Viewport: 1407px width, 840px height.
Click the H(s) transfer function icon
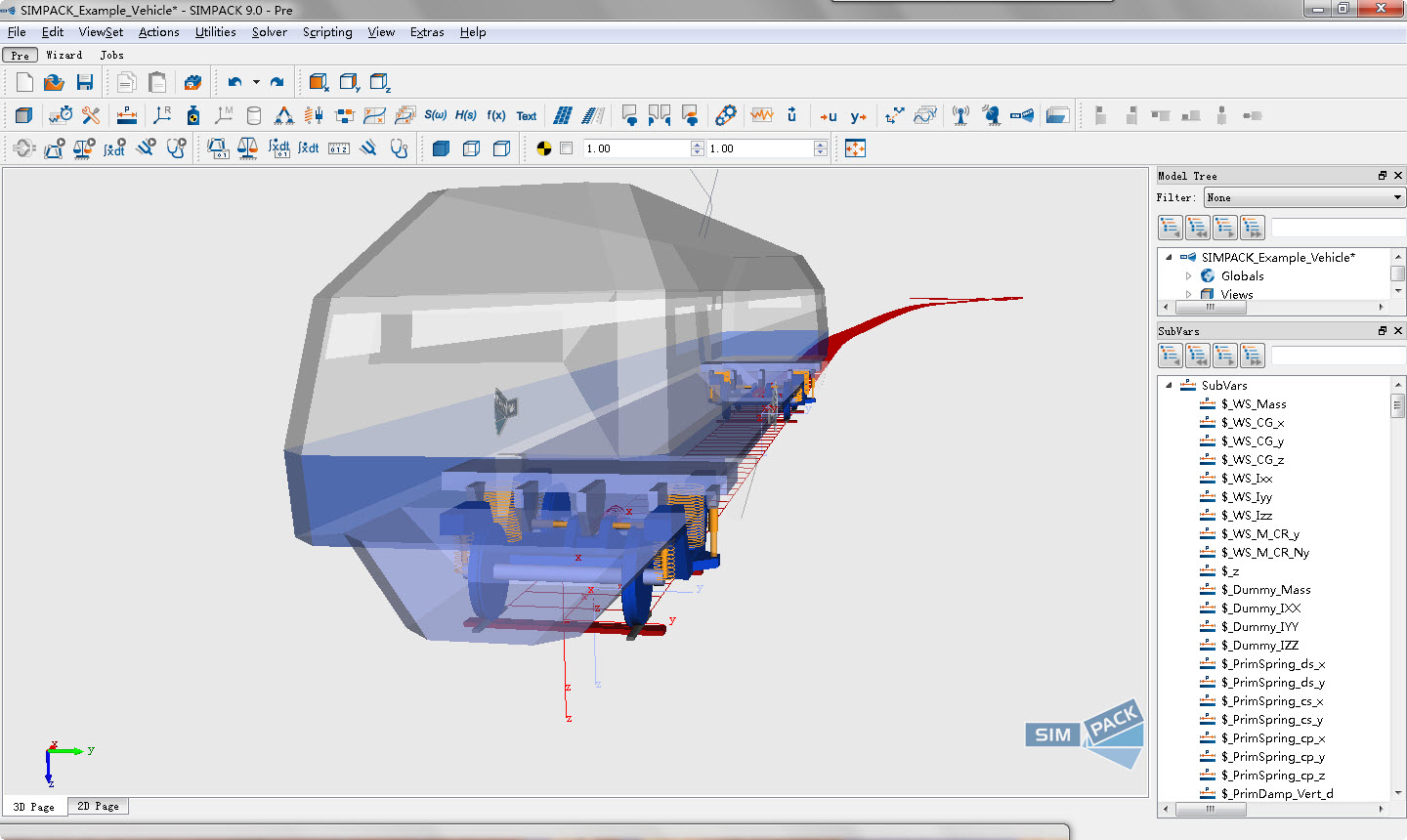466,115
